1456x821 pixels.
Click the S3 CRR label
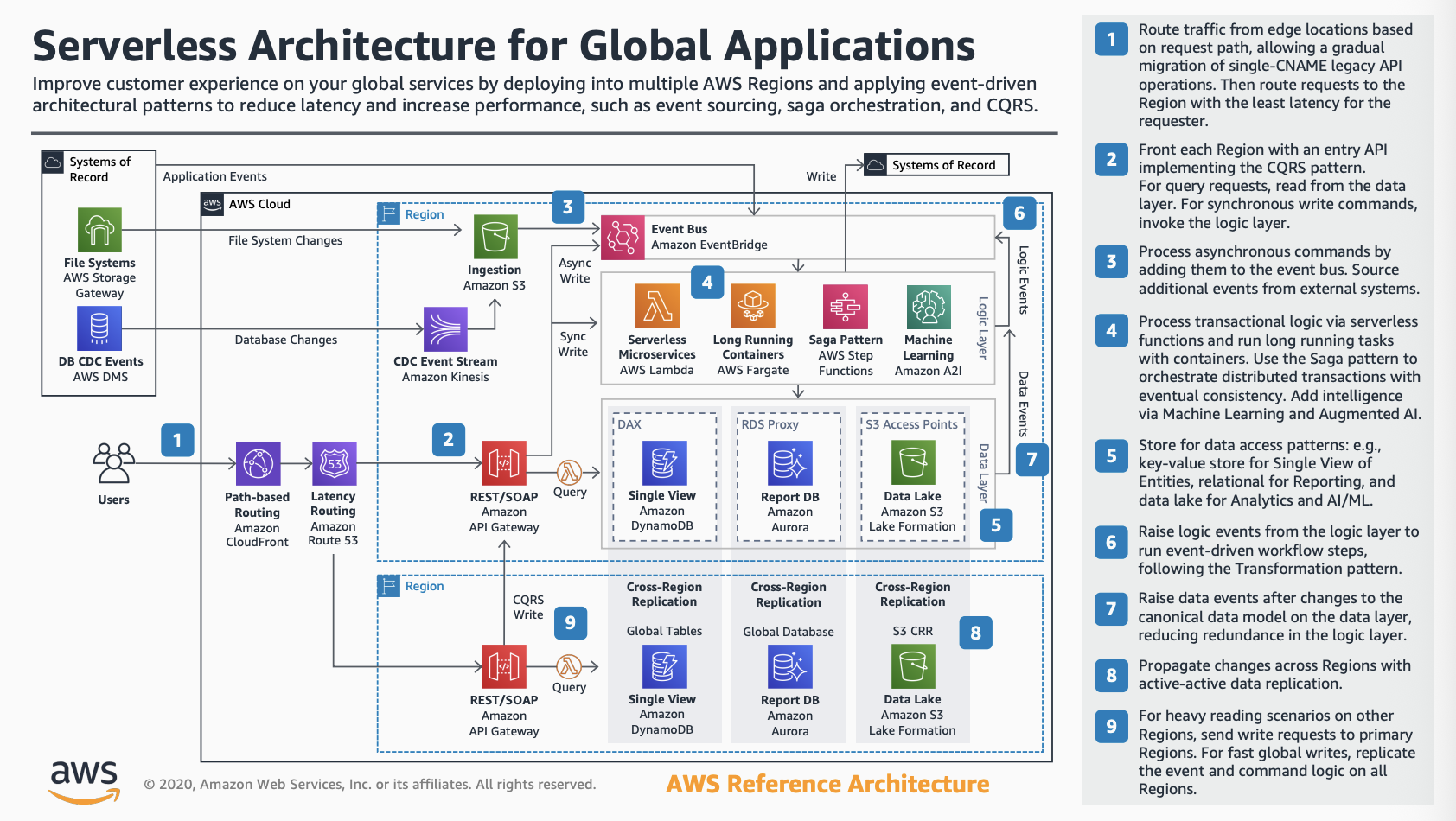click(x=913, y=631)
